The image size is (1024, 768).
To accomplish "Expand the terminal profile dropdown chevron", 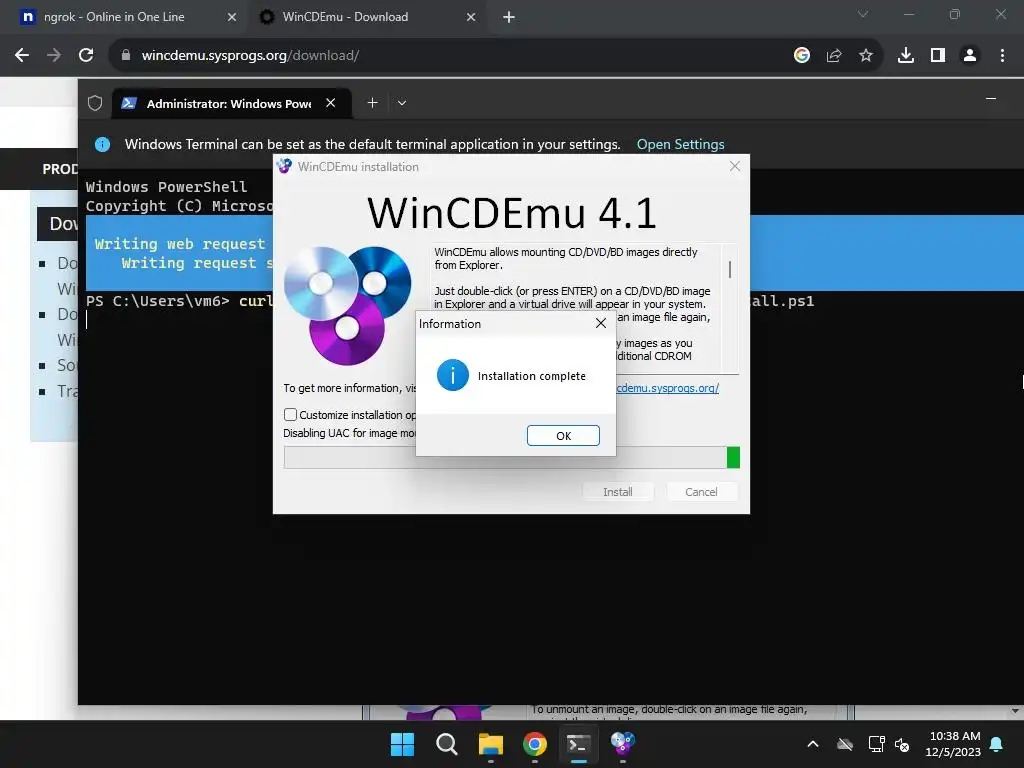I will pos(402,103).
